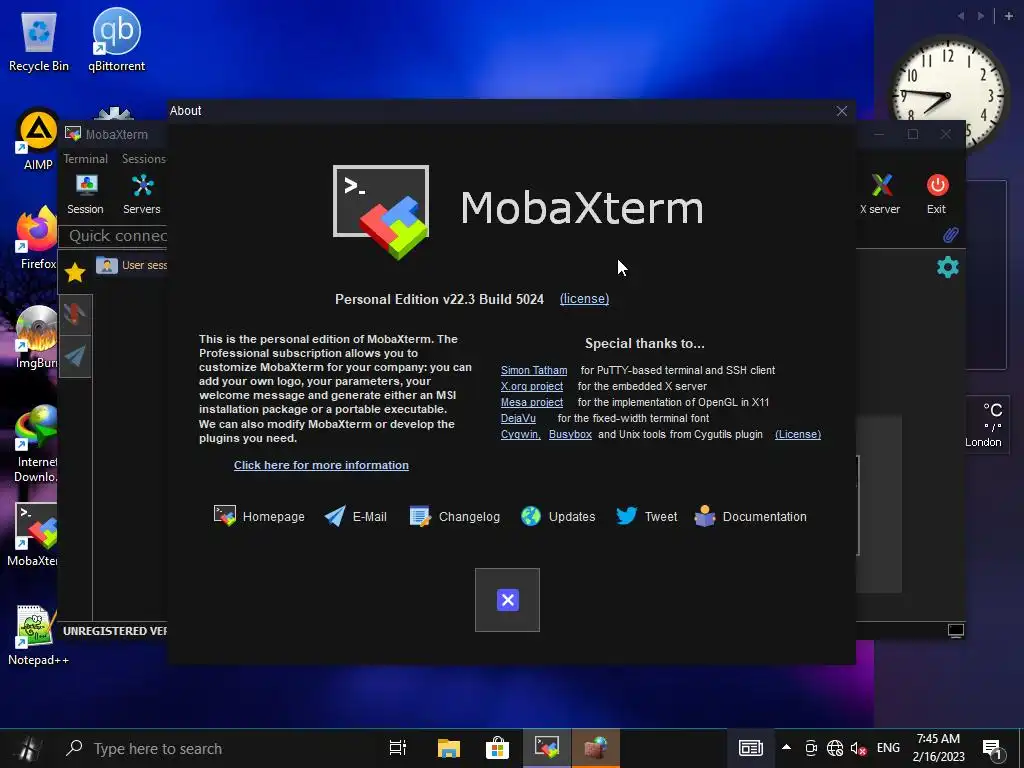Close the About dialog with title bar X
The image size is (1024, 768).
point(842,111)
